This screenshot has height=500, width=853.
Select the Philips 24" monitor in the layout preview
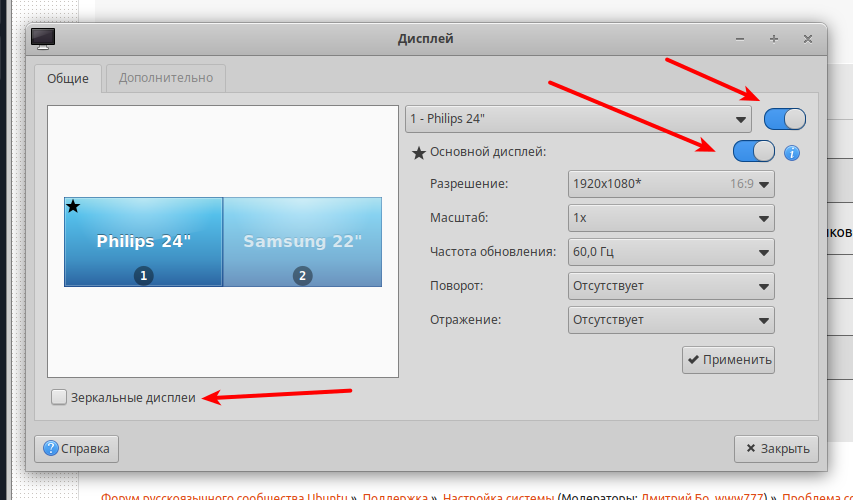(144, 242)
